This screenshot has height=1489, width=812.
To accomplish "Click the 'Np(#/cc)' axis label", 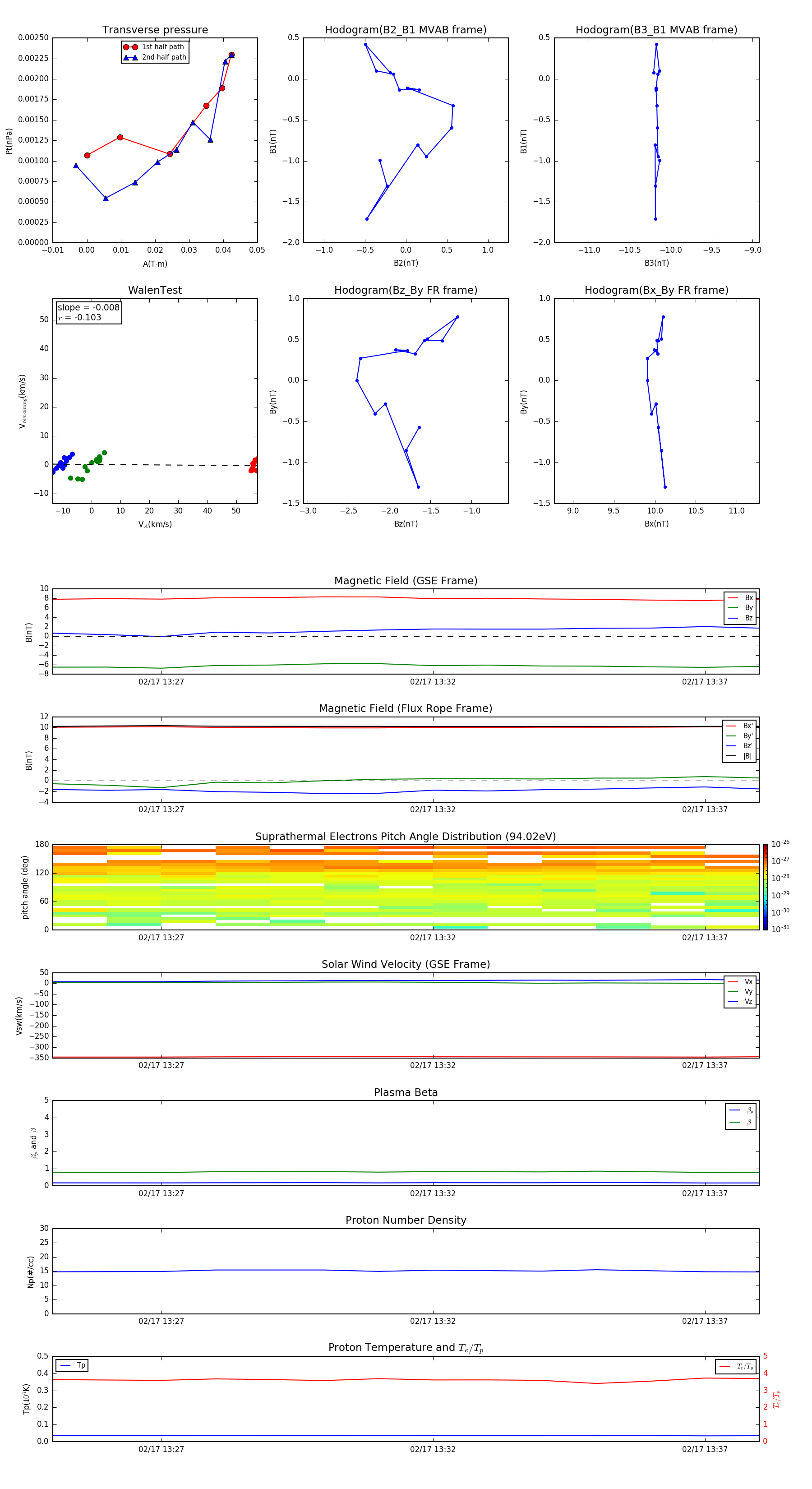I will coord(30,1272).
